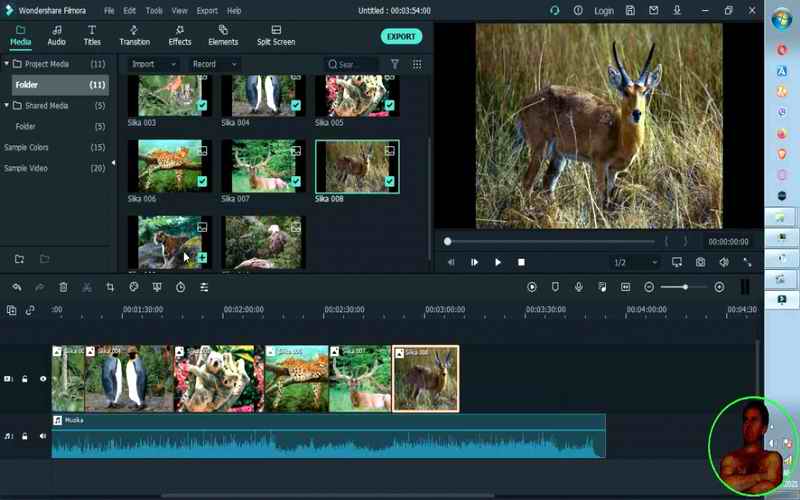
Task: Mute the audio track speaker icon
Action: coord(43,436)
